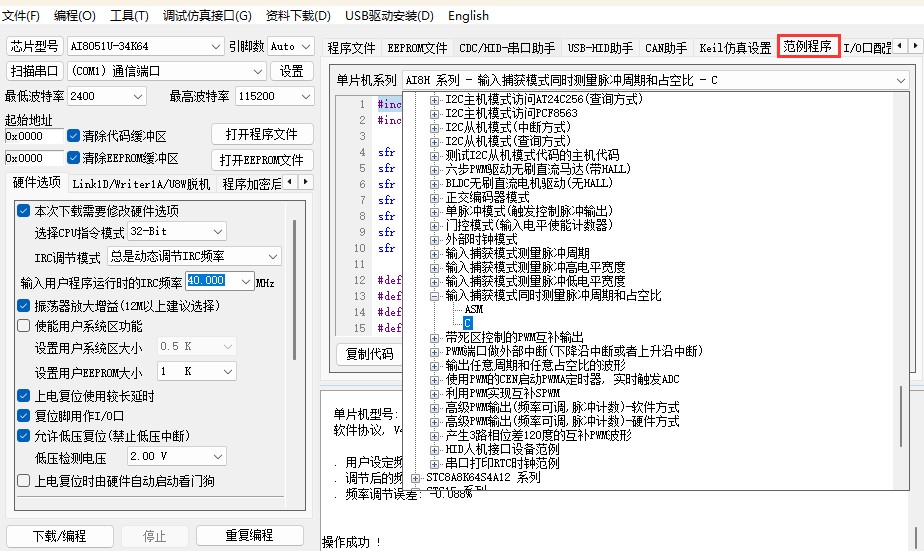The image size is (924, 551).
Task: Open the USB驱动安装(D) menu
Action: coord(389,15)
